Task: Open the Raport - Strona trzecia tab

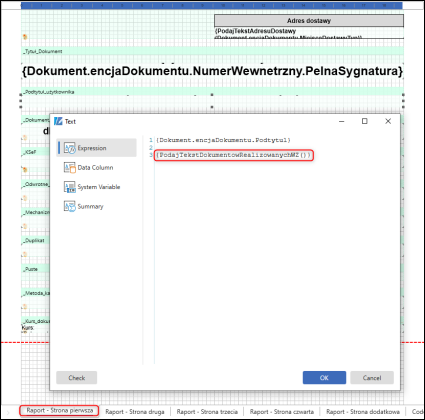Action: pyautogui.click(x=207, y=412)
